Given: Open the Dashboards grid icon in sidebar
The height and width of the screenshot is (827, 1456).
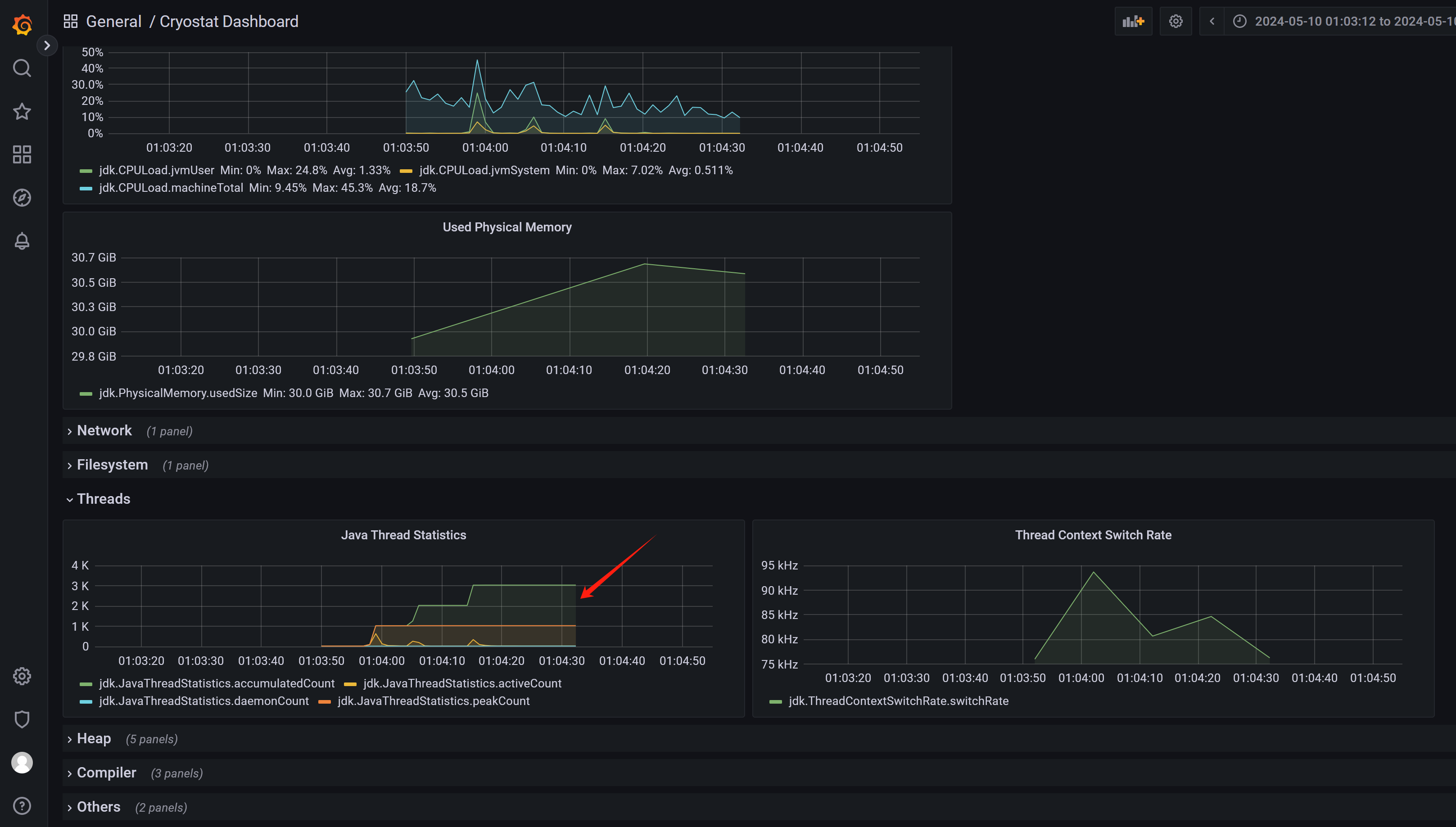Looking at the screenshot, I should pos(22,154).
